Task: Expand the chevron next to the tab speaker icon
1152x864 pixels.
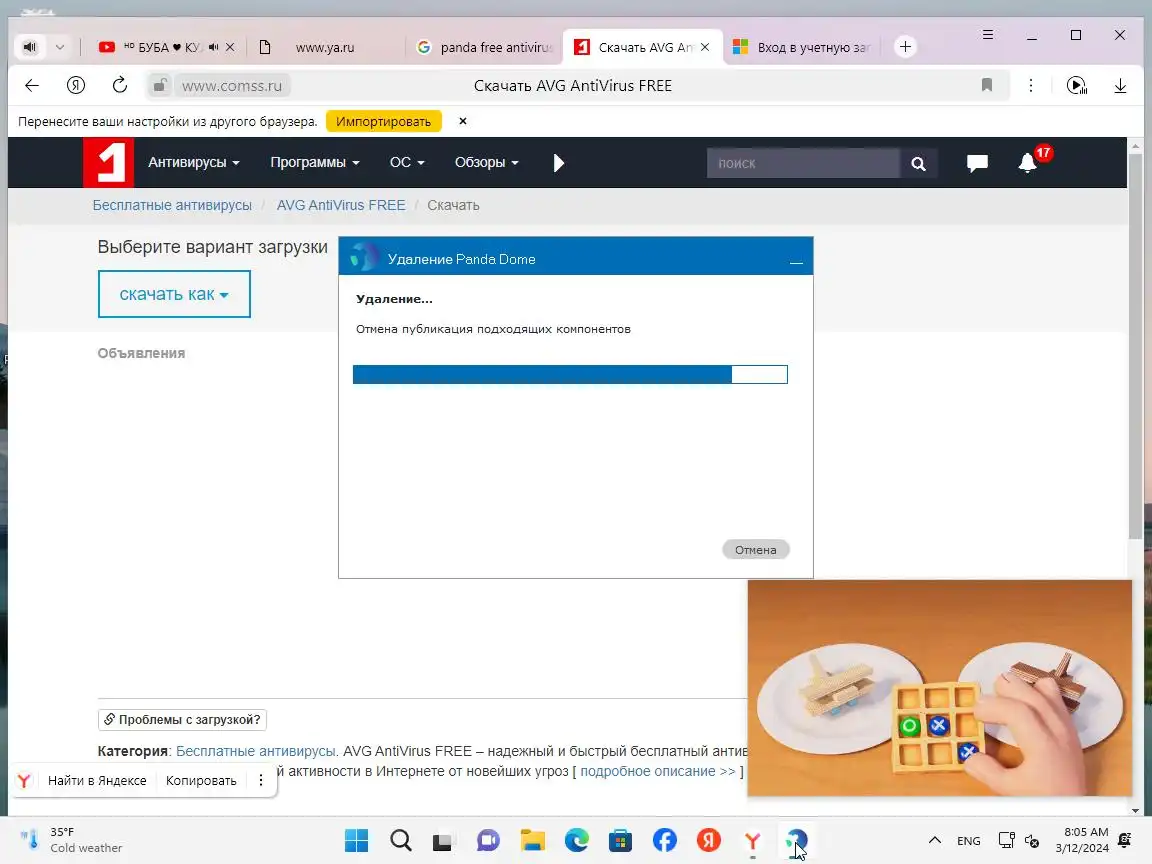Action: click(x=60, y=47)
